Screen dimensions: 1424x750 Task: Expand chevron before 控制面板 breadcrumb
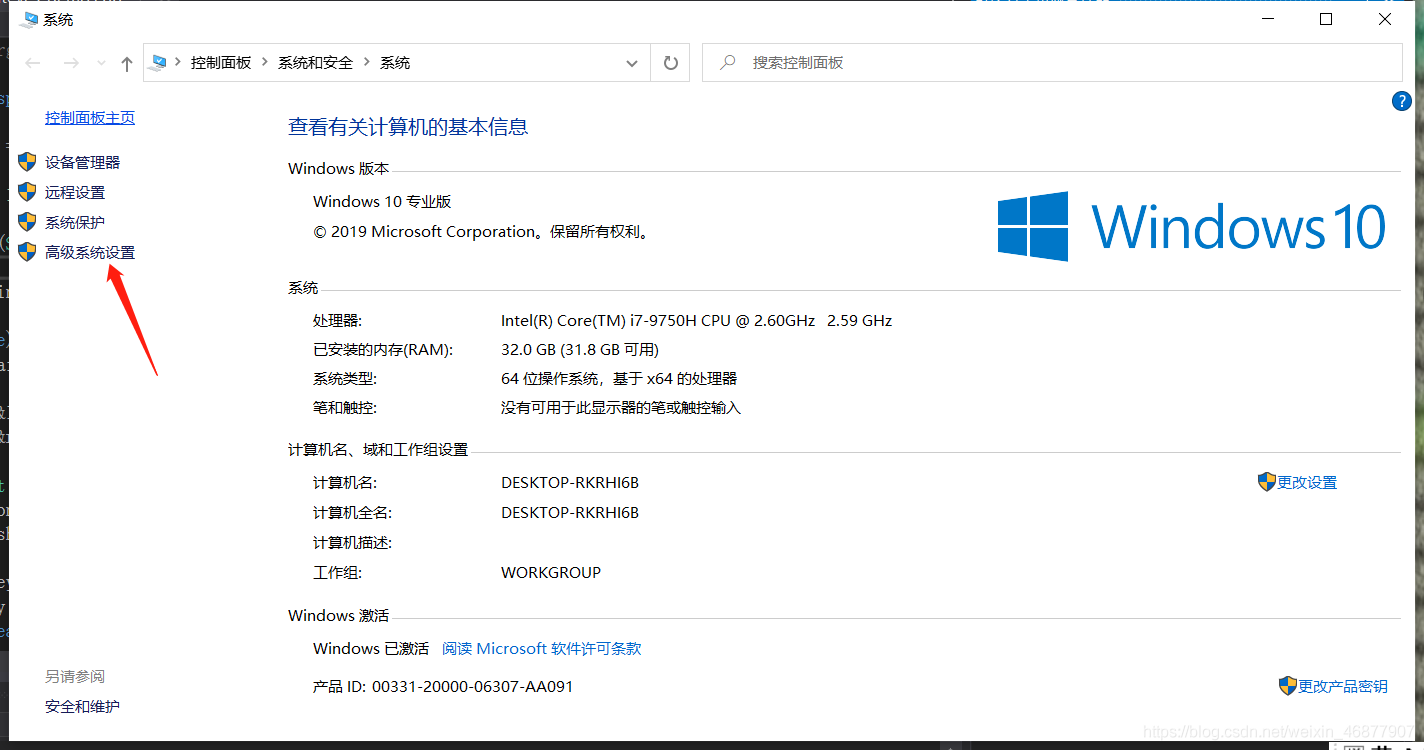click(178, 62)
